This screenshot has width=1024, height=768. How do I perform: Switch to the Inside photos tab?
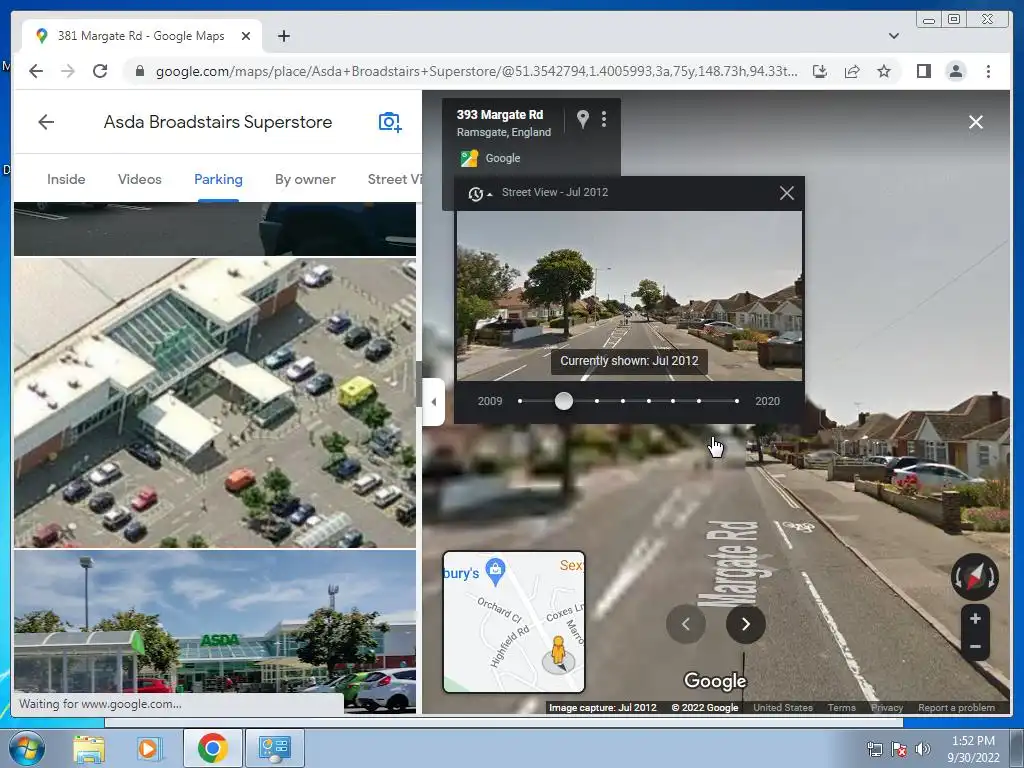click(66, 179)
